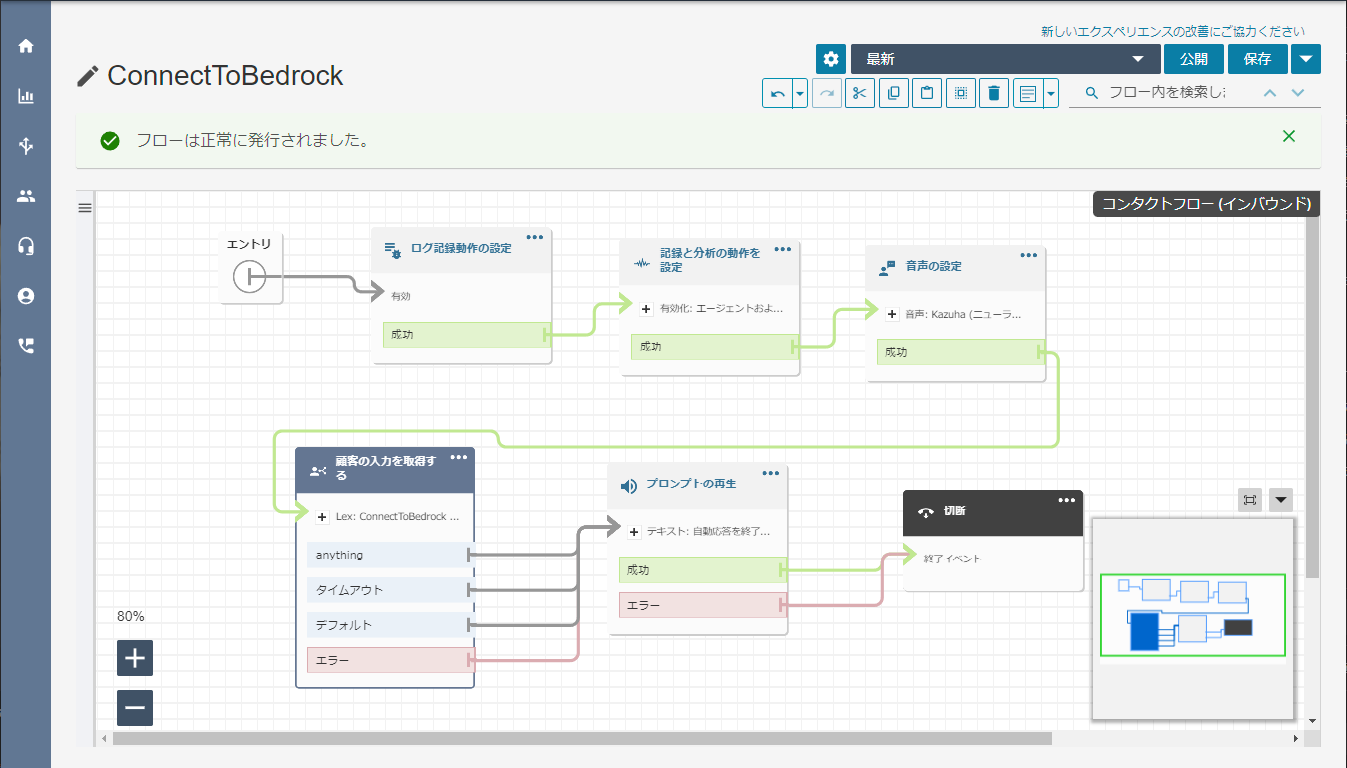This screenshot has height=768, width=1347.
Task: Click the paste clipboard toolbar icon
Action: [x=927, y=93]
